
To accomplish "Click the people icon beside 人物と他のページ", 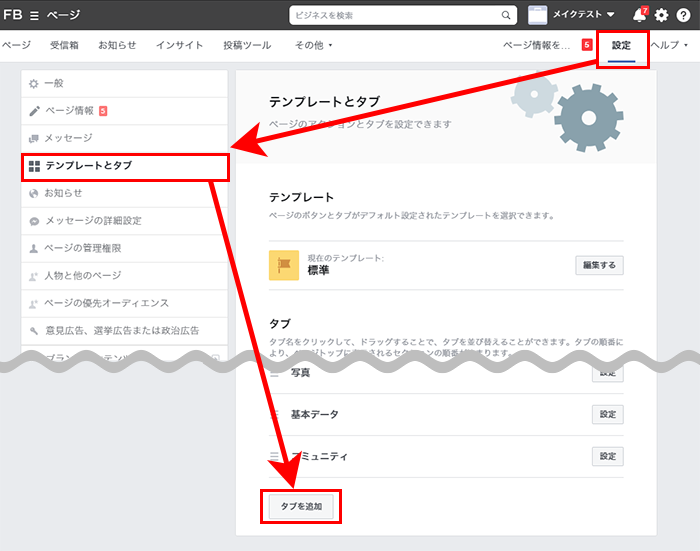I will [x=33, y=277].
